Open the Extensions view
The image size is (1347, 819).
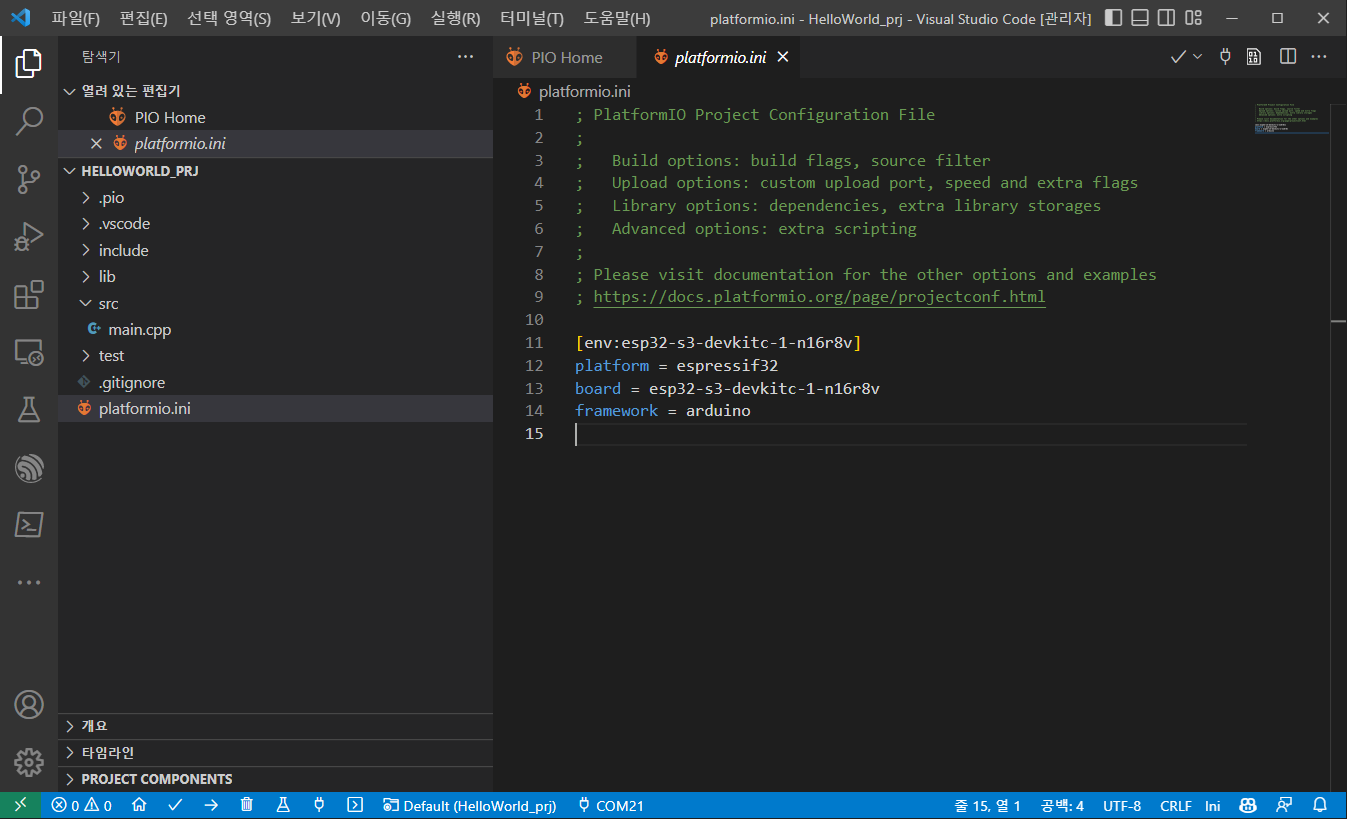coord(28,295)
